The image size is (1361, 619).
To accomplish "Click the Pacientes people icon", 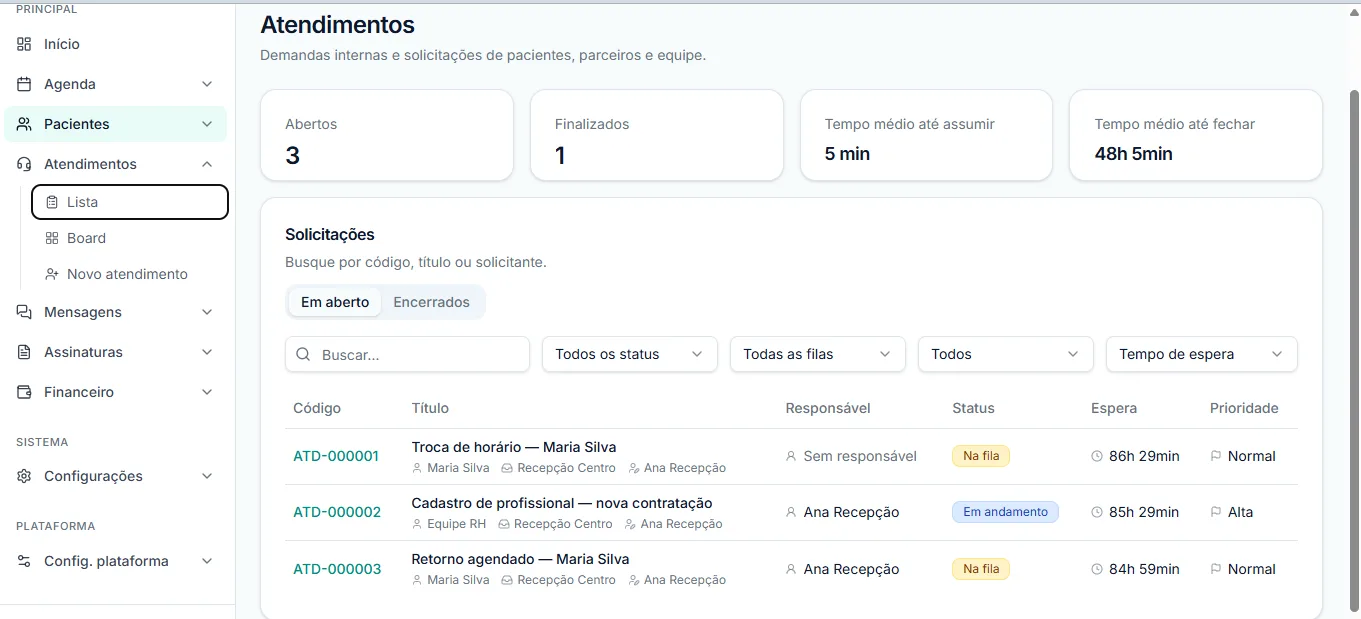I will coord(25,124).
